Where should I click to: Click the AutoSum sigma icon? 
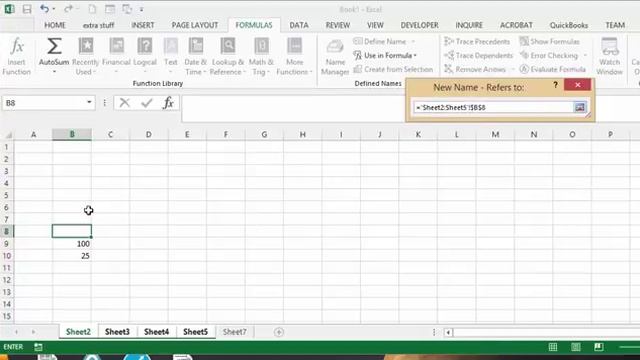point(54,46)
